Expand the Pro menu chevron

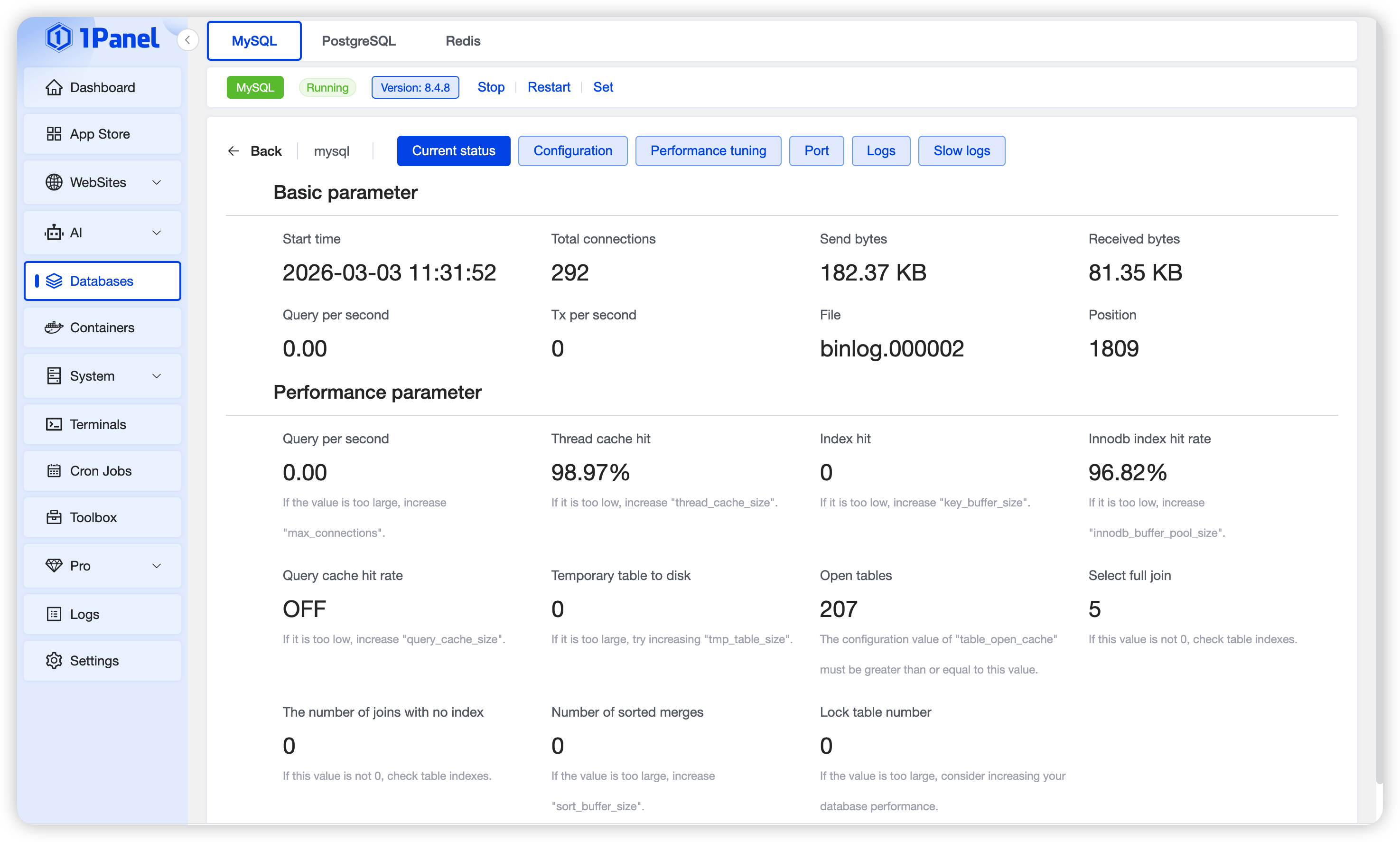point(157,566)
